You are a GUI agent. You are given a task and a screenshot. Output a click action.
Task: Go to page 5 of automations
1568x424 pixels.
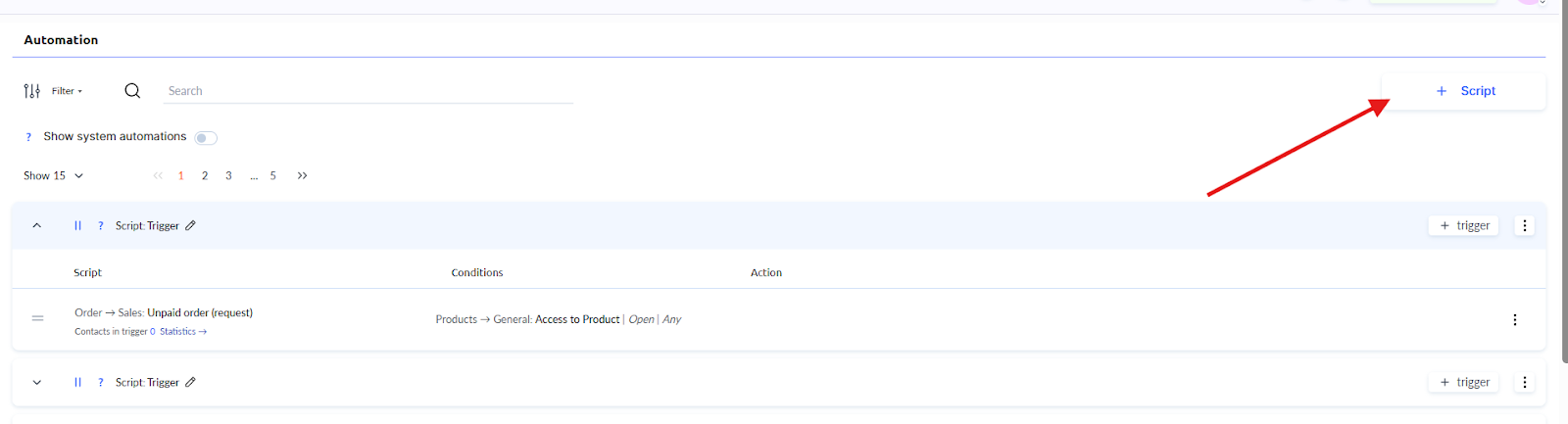(x=273, y=176)
